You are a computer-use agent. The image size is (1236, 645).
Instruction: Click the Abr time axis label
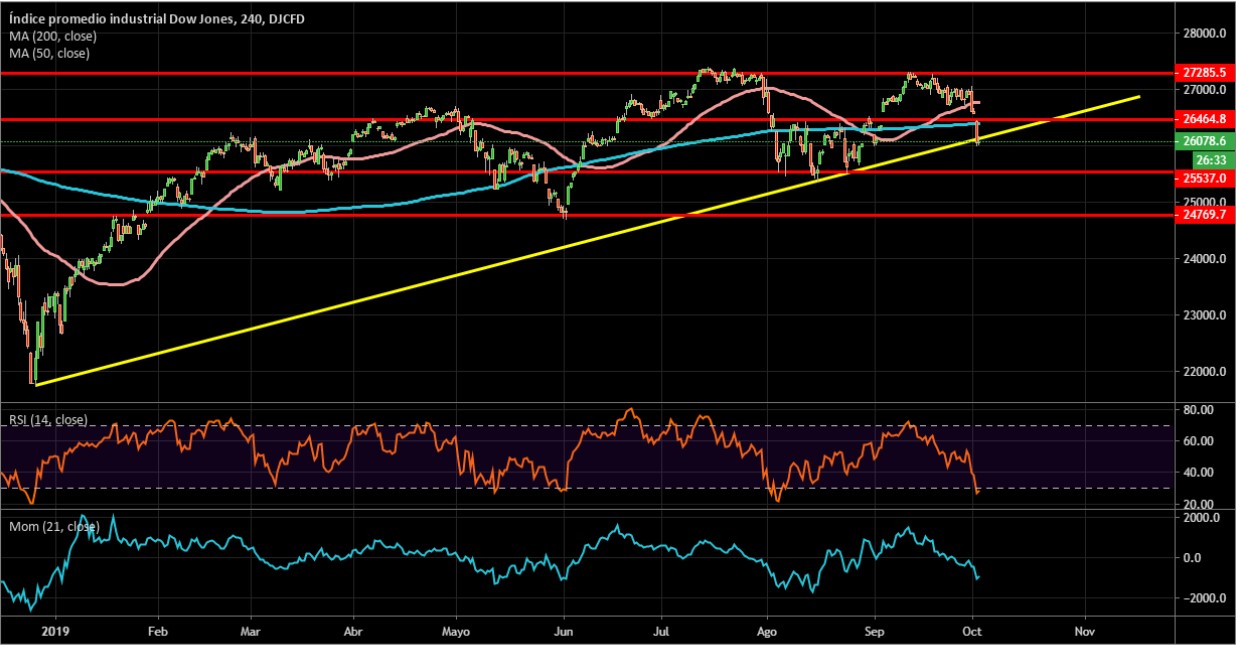pyautogui.click(x=353, y=632)
